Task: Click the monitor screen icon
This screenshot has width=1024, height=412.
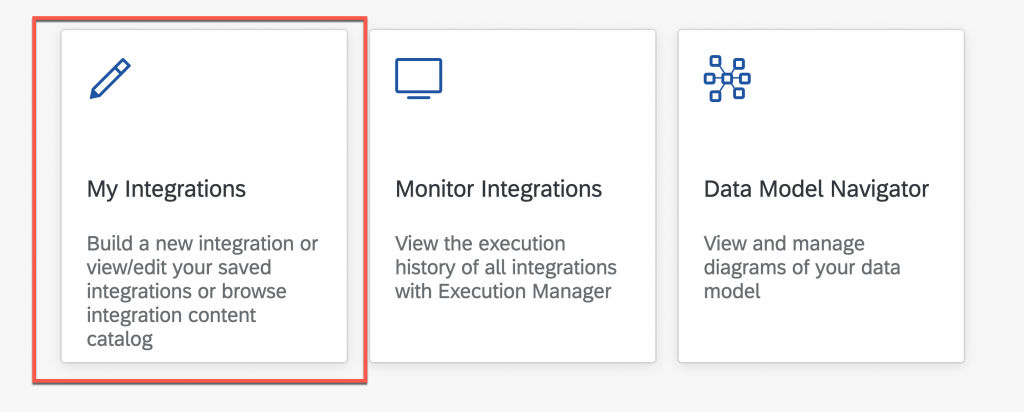Action: pos(419,78)
